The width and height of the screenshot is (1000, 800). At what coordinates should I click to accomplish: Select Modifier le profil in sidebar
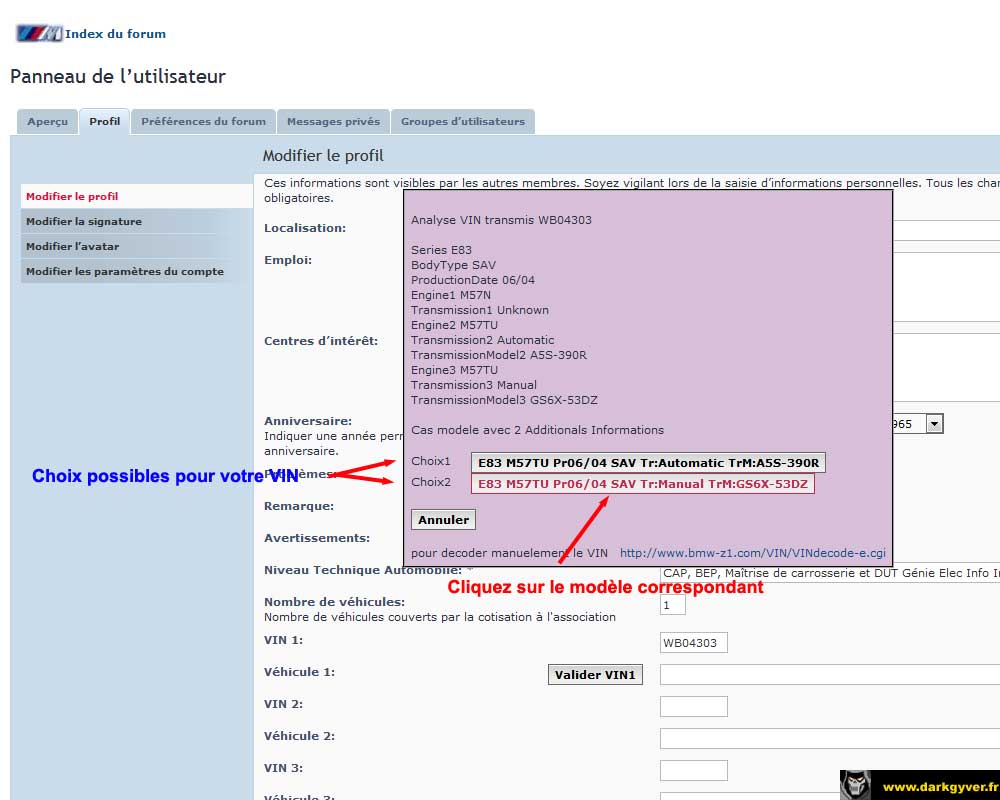tap(136, 196)
